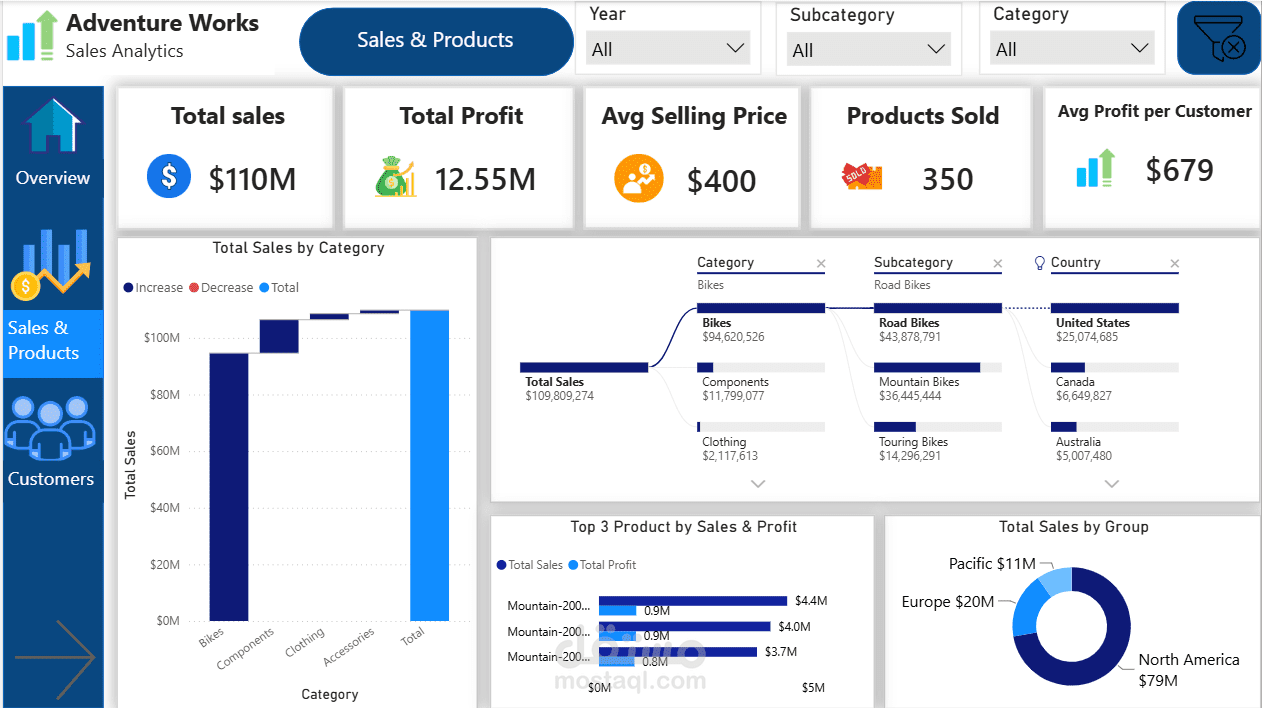Open the Subcategory filter dropdown
Viewport: 1262px width, 708px height.
(867, 49)
